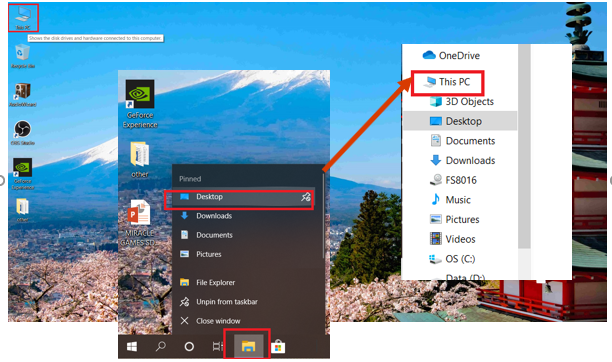Open Downloads in the navigation pane
The image size is (612, 362).
click(x=463, y=160)
